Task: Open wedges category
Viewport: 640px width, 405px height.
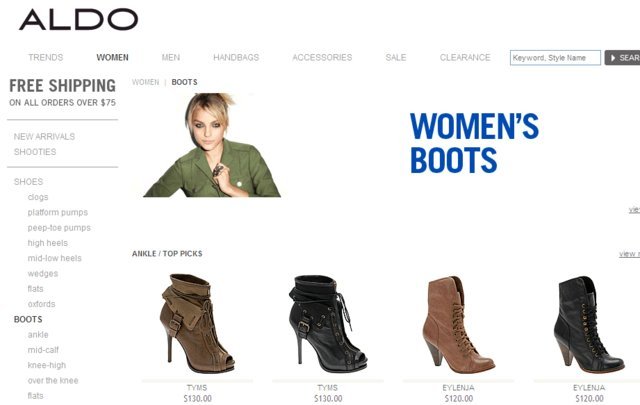Action: click(x=43, y=274)
